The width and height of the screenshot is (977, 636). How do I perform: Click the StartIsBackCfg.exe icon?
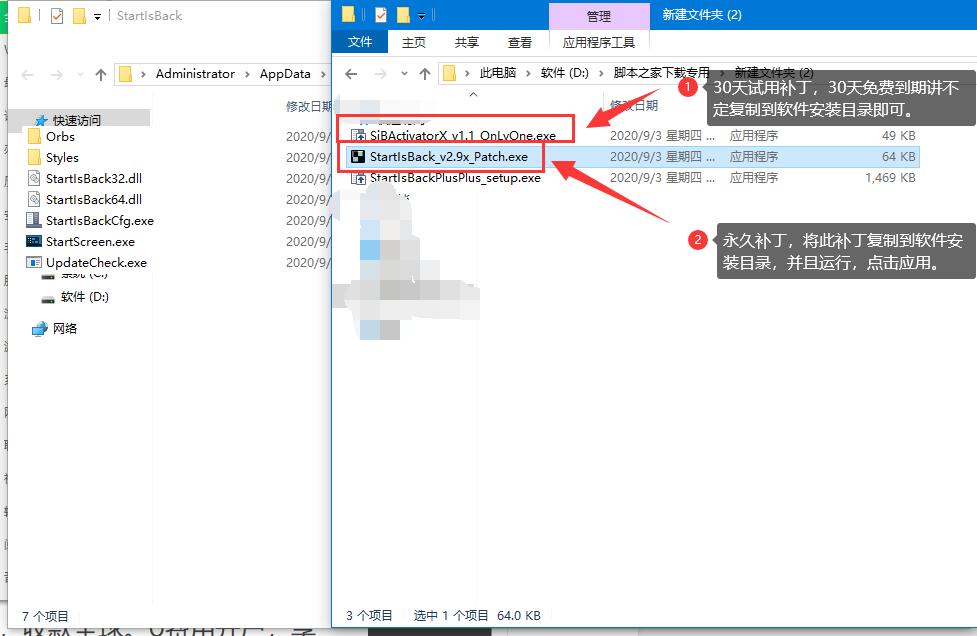[x=34, y=221]
